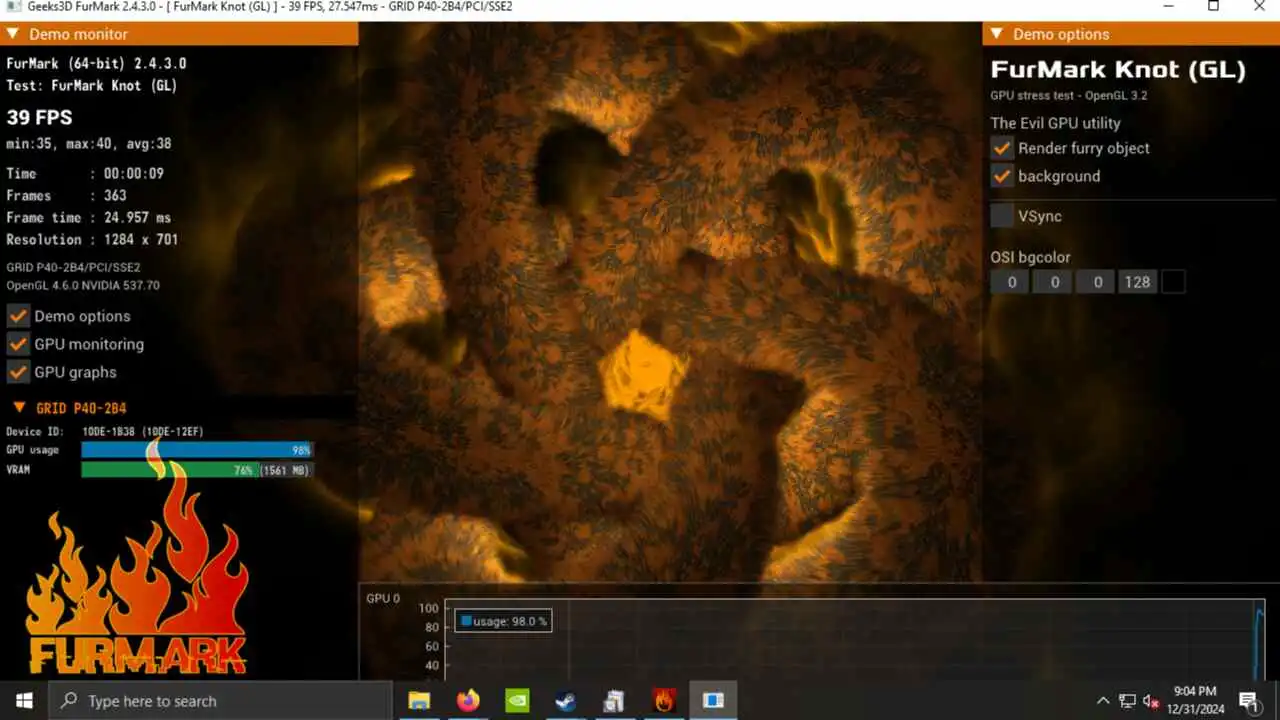This screenshot has height=720, width=1280.
Task: Click the Time 00:00:09 line
Action: pyautogui.click(x=85, y=174)
